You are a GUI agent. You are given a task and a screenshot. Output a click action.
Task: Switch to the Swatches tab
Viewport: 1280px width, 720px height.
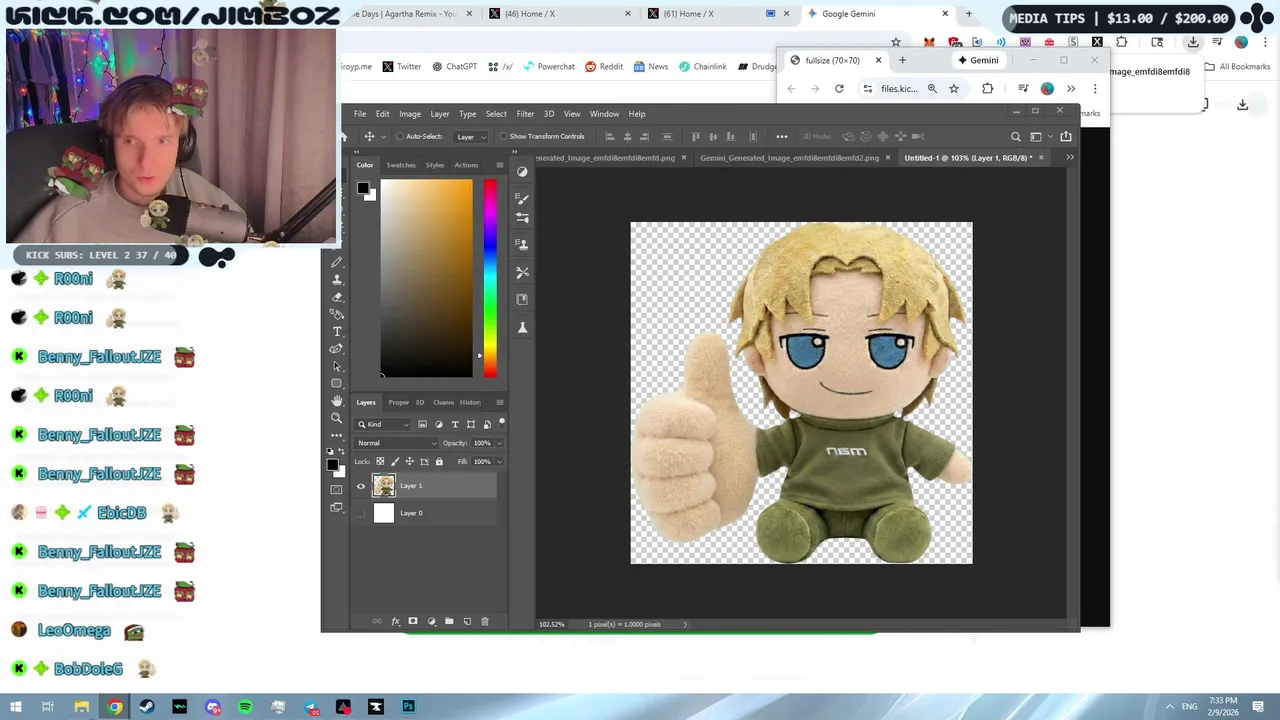click(x=401, y=165)
